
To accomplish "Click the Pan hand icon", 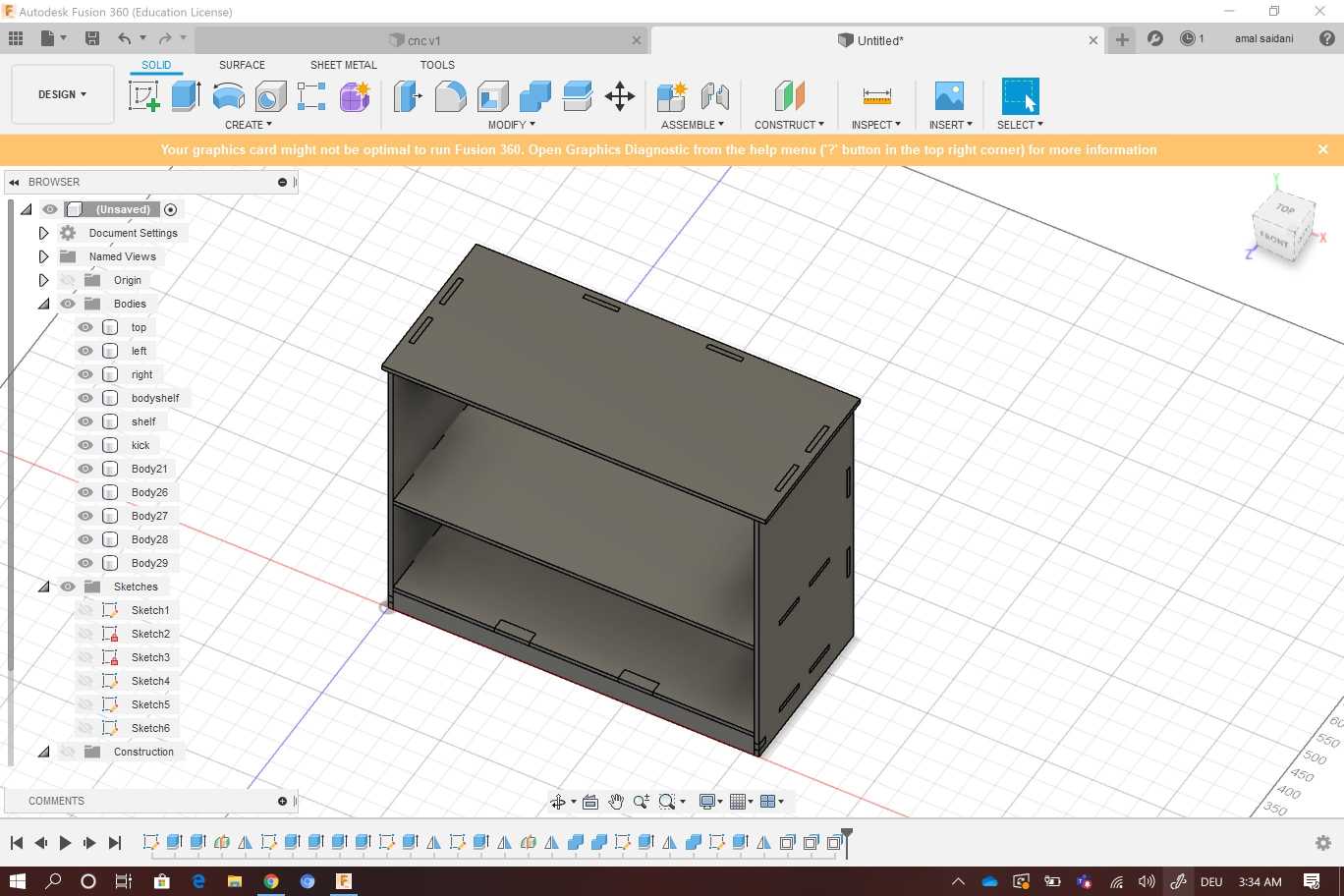I will (616, 802).
